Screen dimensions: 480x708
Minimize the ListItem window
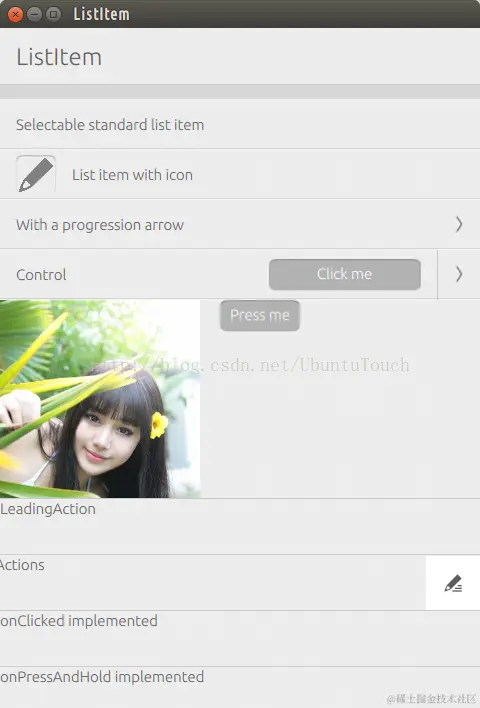click(x=34, y=14)
